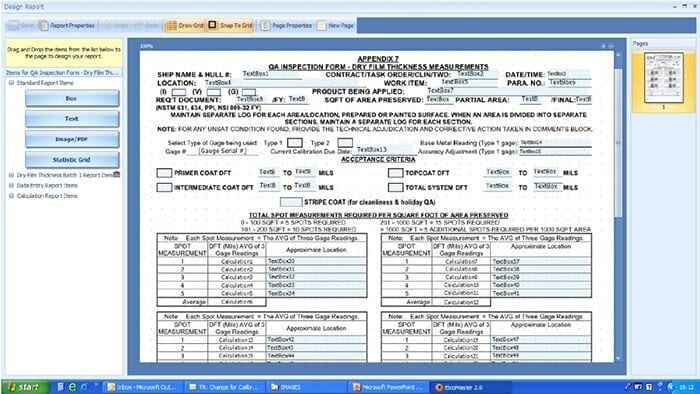Select the TextBox42 location cell
This screenshot has width=700, height=394.
click(316, 340)
